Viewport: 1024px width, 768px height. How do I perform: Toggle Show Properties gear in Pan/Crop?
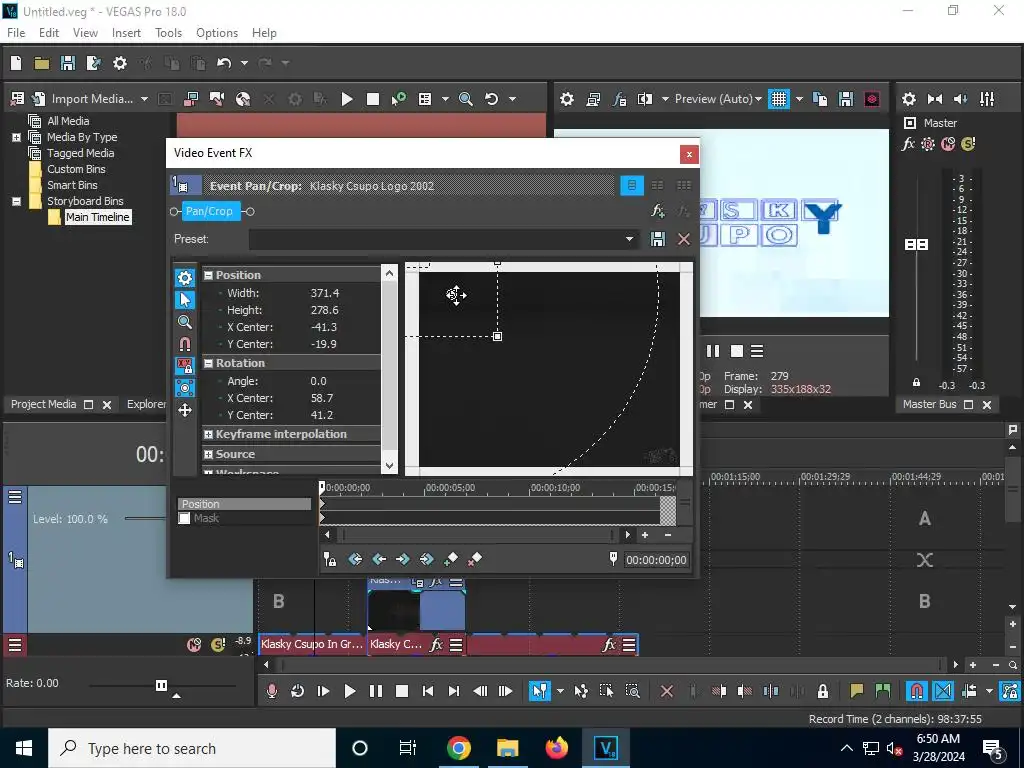pyautogui.click(x=185, y=278)
